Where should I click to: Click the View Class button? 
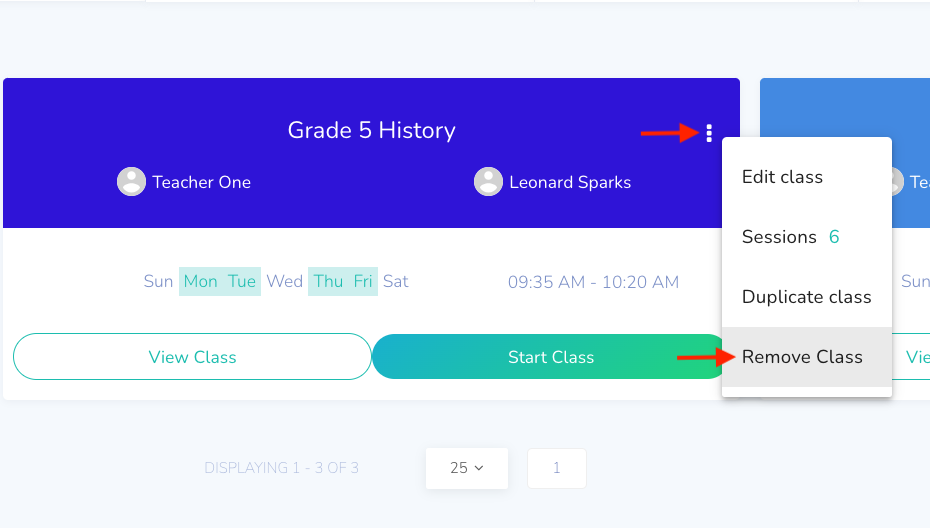click(x=192, y=357)
